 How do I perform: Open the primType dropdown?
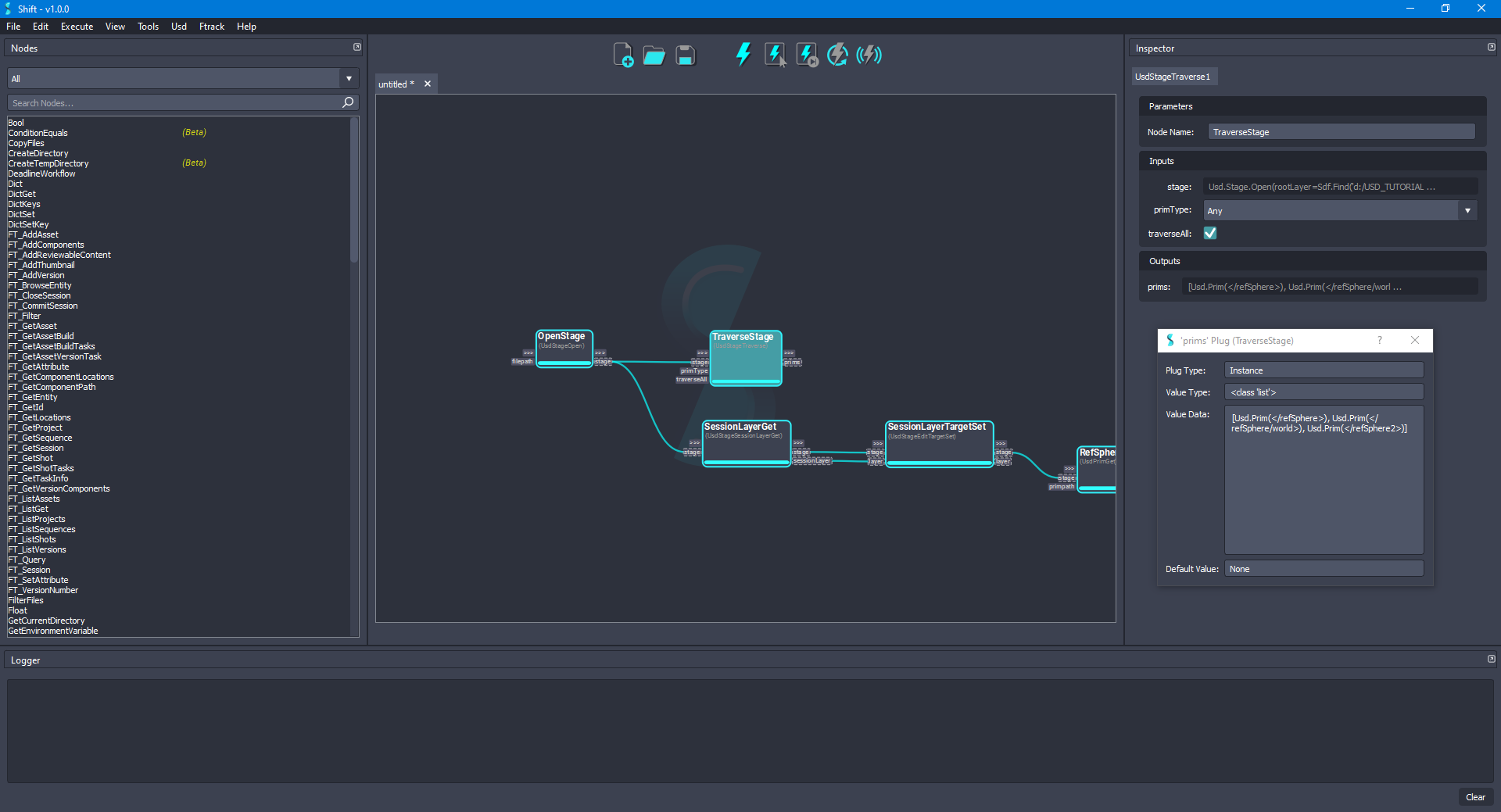click(1468, 209)
